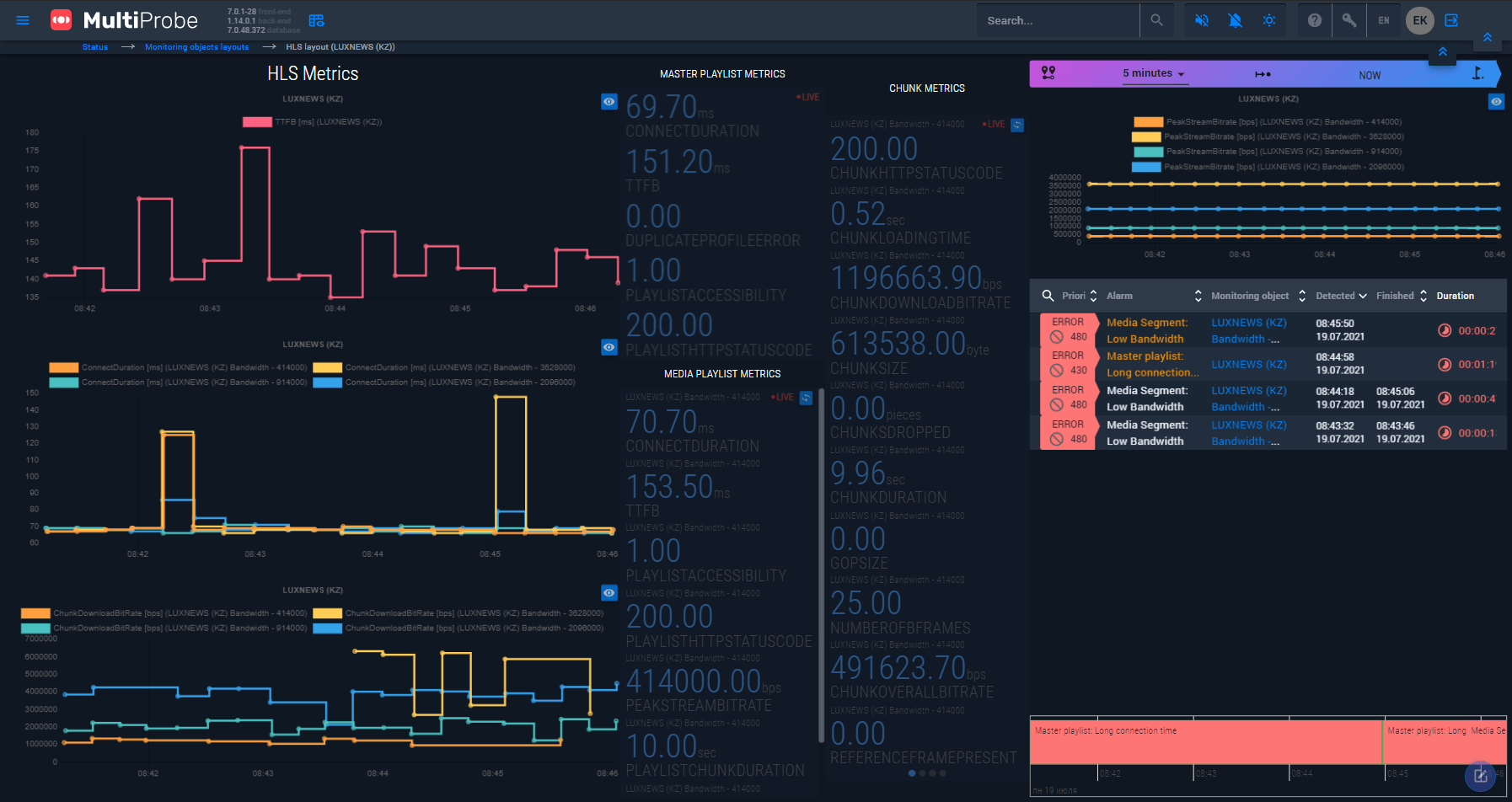This screenshot has width=1512, height=802.
Task: Go to first Chunk Metrics page dot
Action: coord(912,773)
